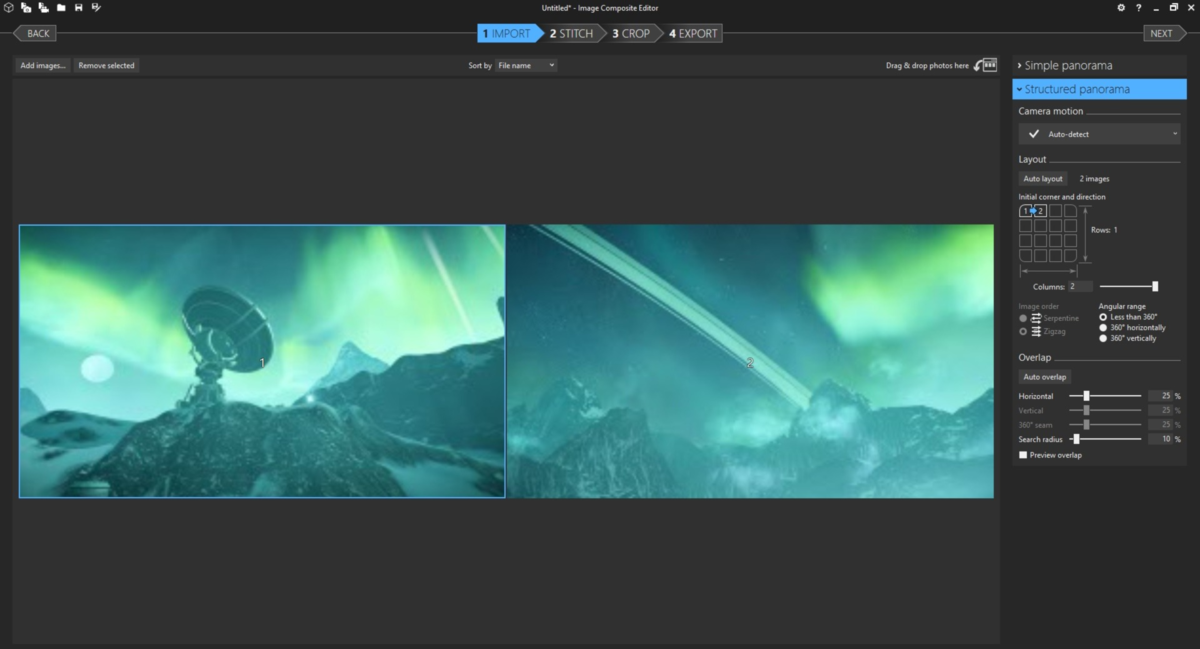Create a new panorama from images icon
1200x649 pixels.
26,7
